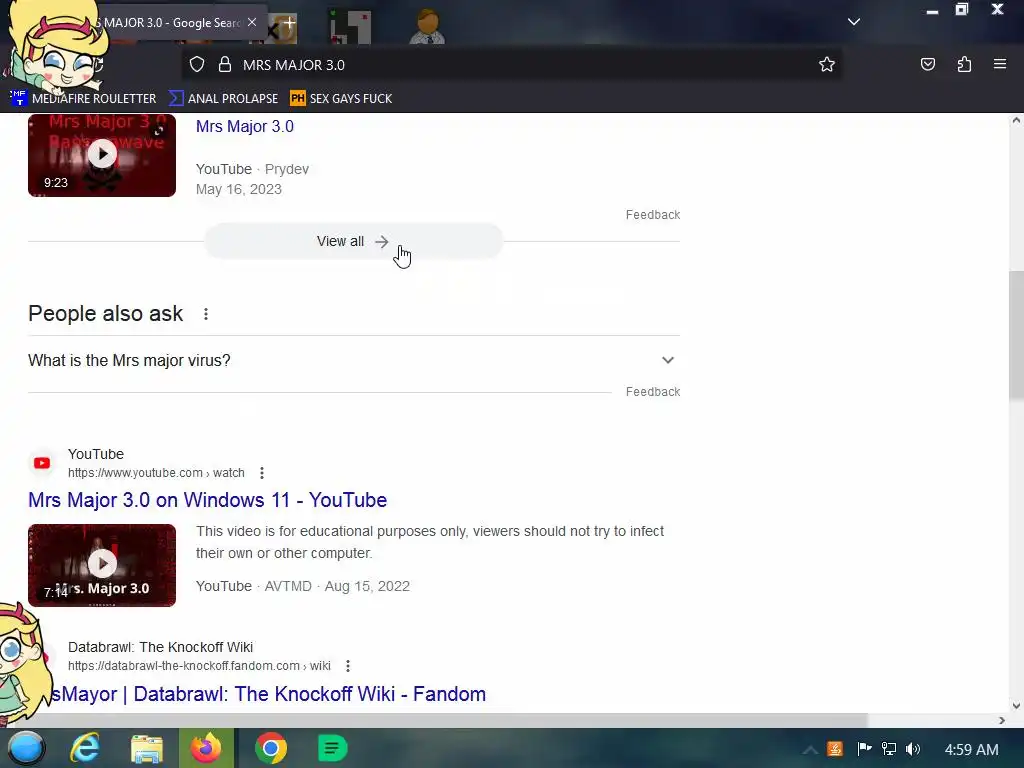1024x768 pixels.
Task: Bookmark this page with the star icon
Action: coord(827,64)
